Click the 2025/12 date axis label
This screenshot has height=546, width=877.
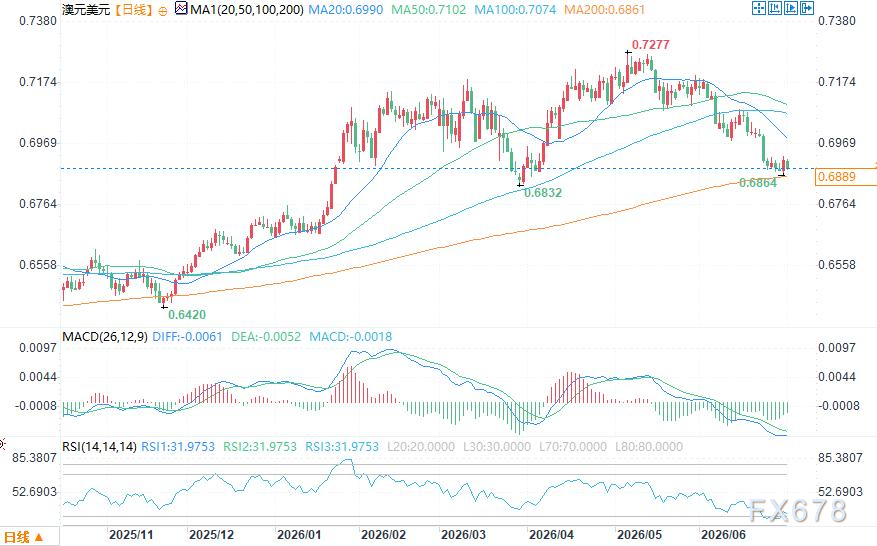pyautogui.click(x=211, y=535)
